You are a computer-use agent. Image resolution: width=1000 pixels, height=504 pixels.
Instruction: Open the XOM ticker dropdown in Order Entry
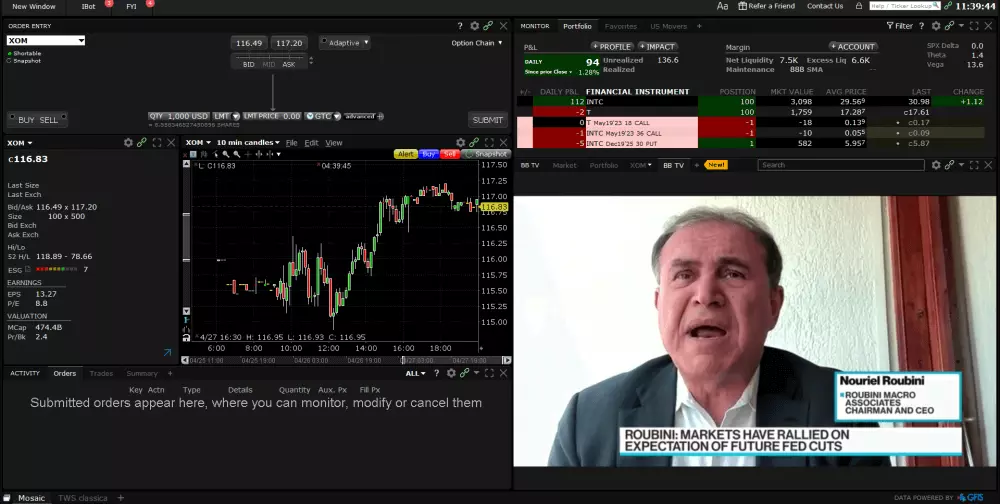(81, 41)
